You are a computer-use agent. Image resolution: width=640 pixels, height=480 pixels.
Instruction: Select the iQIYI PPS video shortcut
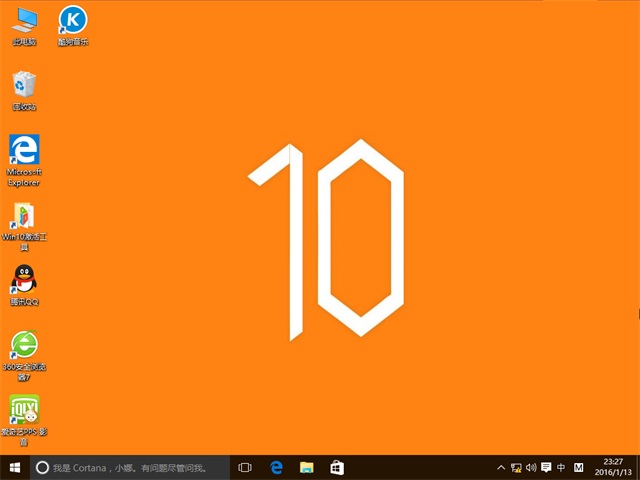(x=24, y=411)
